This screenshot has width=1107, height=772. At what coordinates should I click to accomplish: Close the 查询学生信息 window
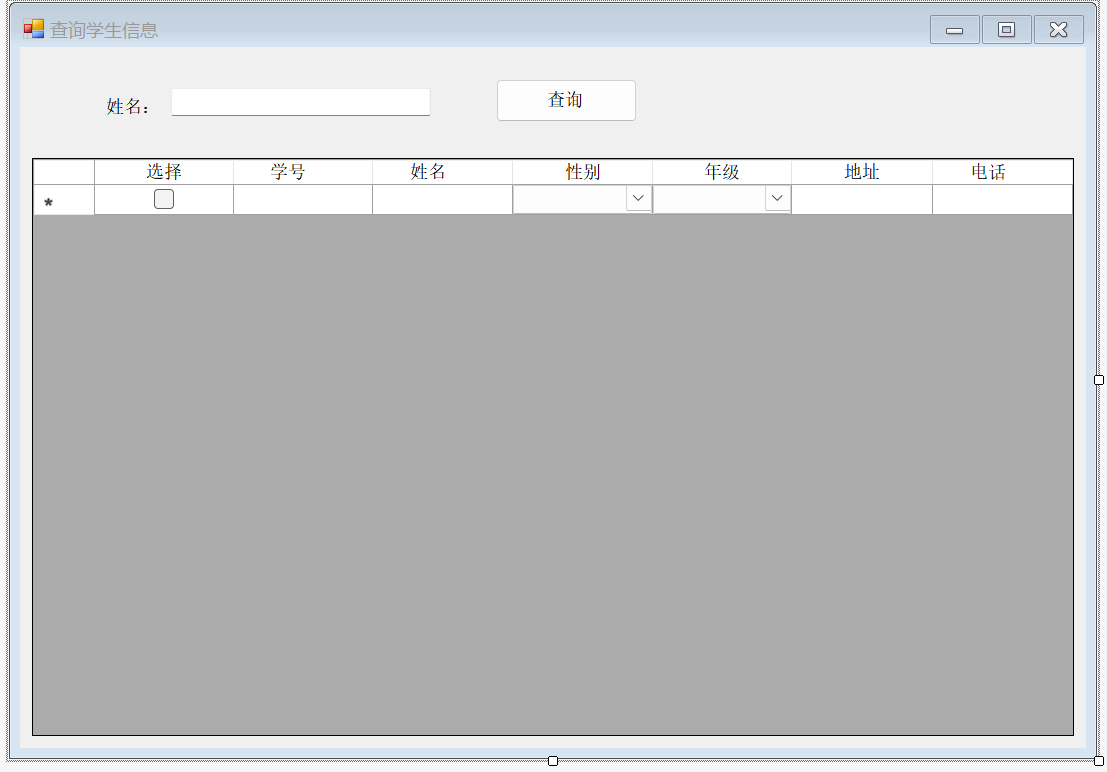tap(1058, 30)
